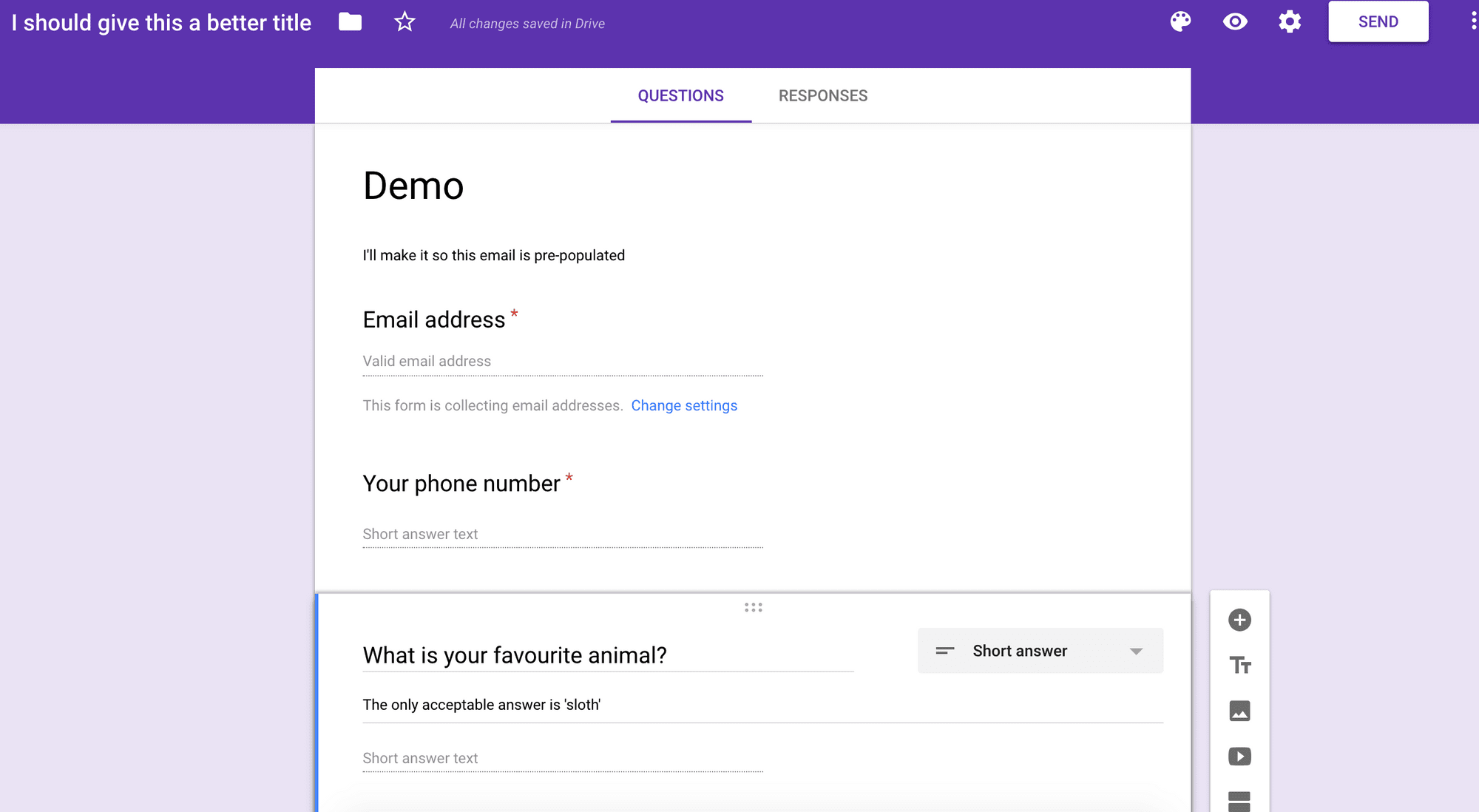Select the Your phone number question

coord(461,483)
